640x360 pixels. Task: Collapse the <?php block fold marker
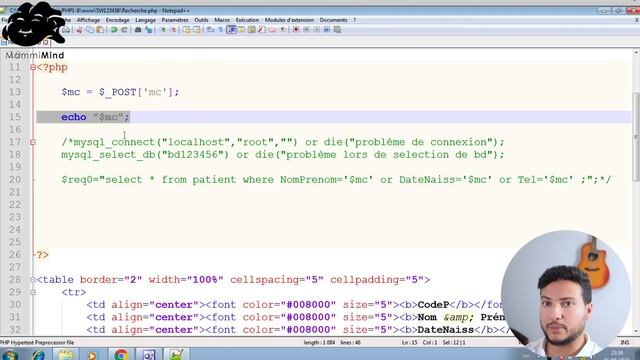tap(33, 67)
